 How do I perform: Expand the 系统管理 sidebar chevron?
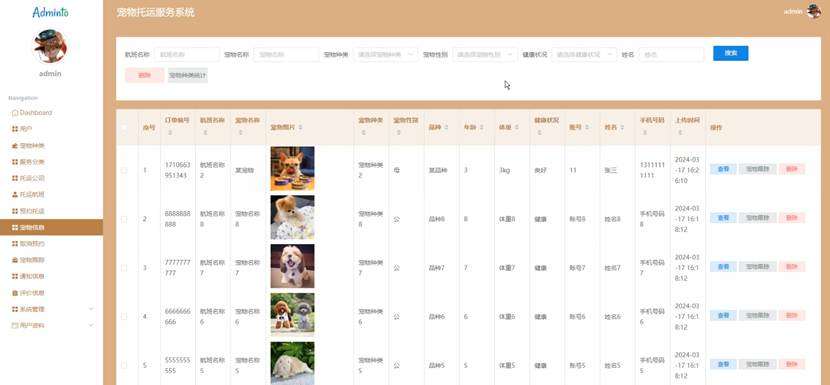coord(91,309)
